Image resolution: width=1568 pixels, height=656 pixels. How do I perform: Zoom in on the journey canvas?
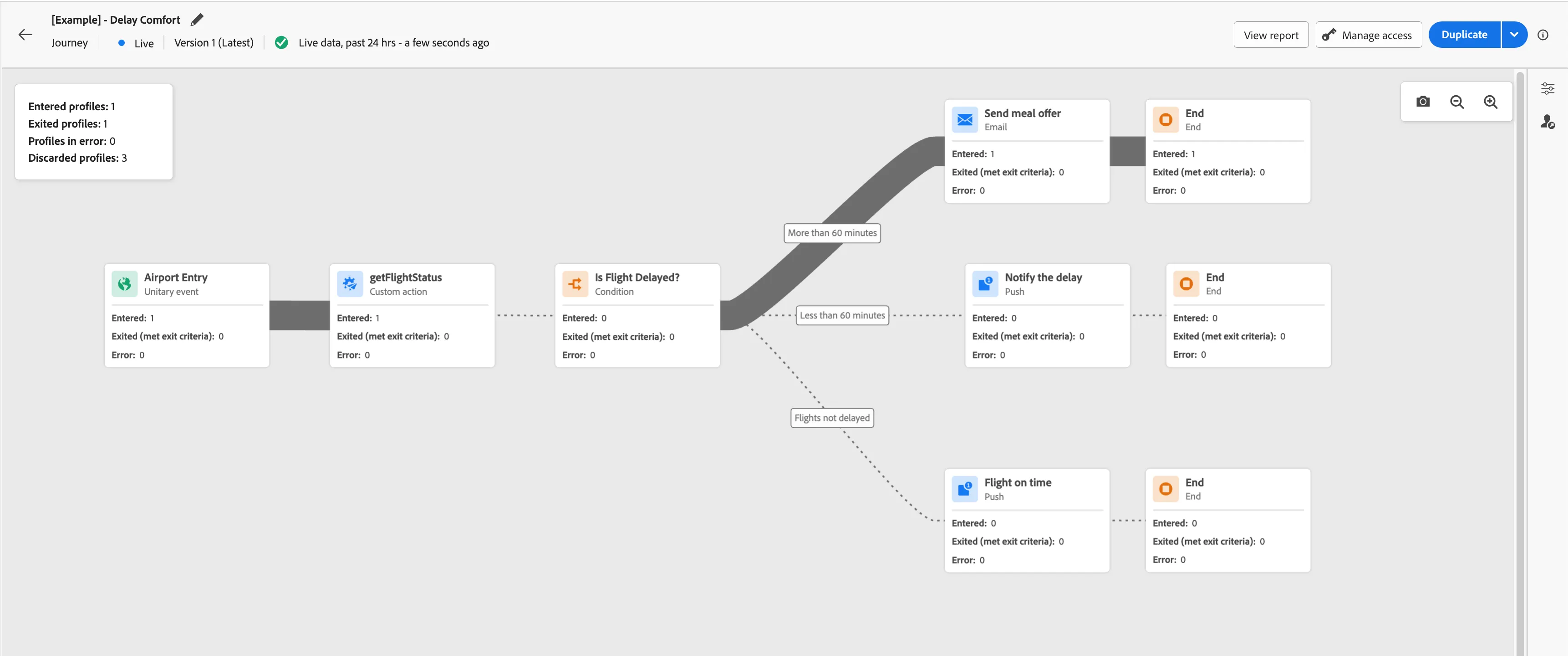(1490, 102)
